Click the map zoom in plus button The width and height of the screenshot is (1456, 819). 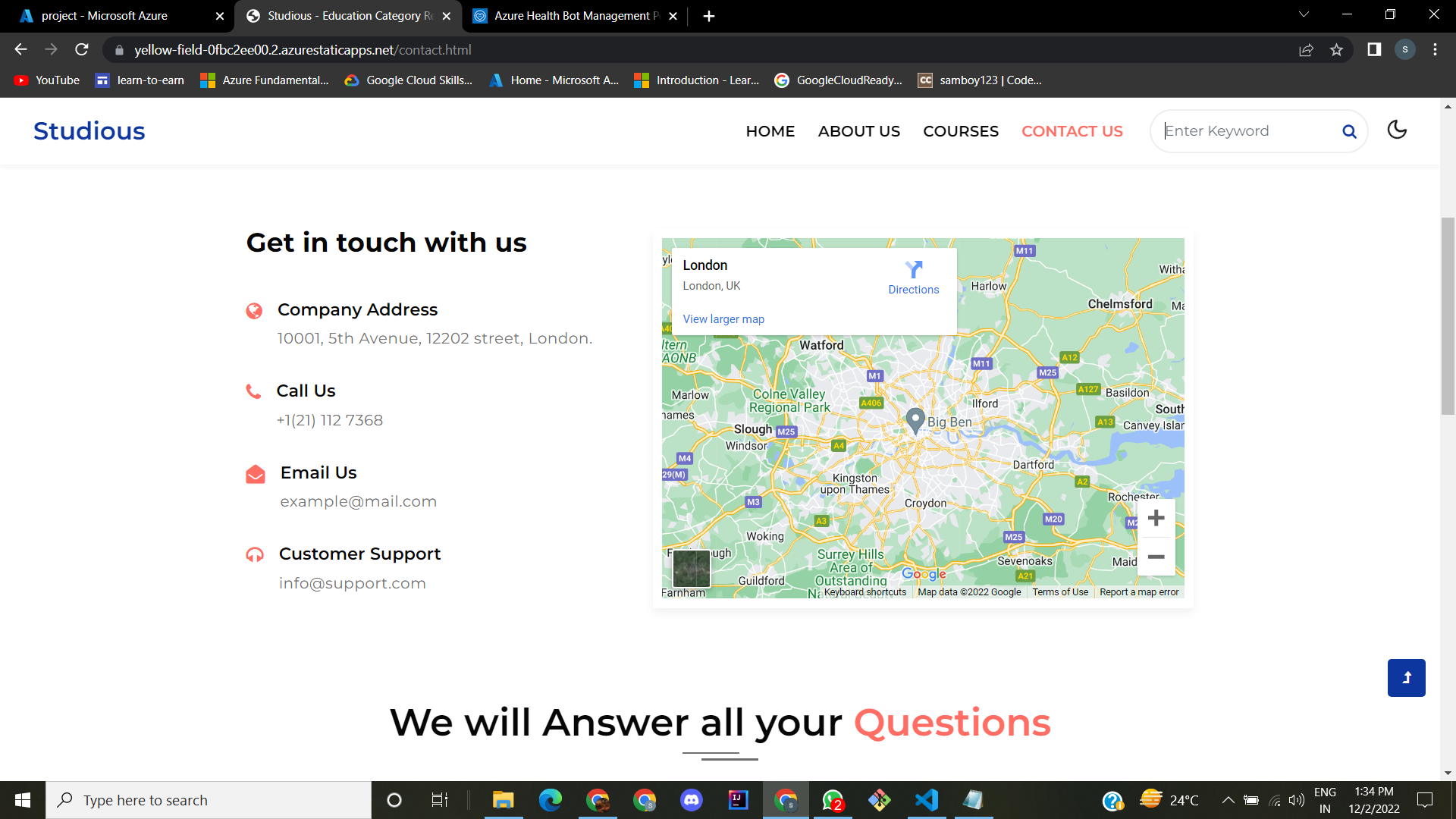pyautogui.click(x=1156, y=517)
